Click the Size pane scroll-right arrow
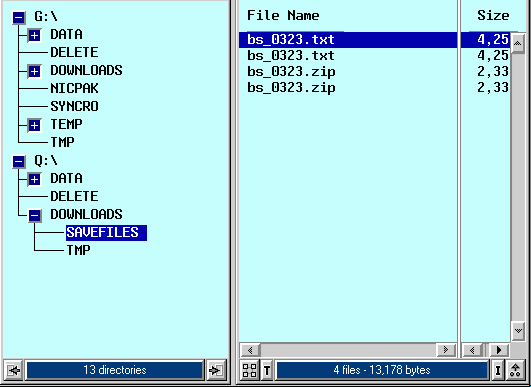 [499, 350]
